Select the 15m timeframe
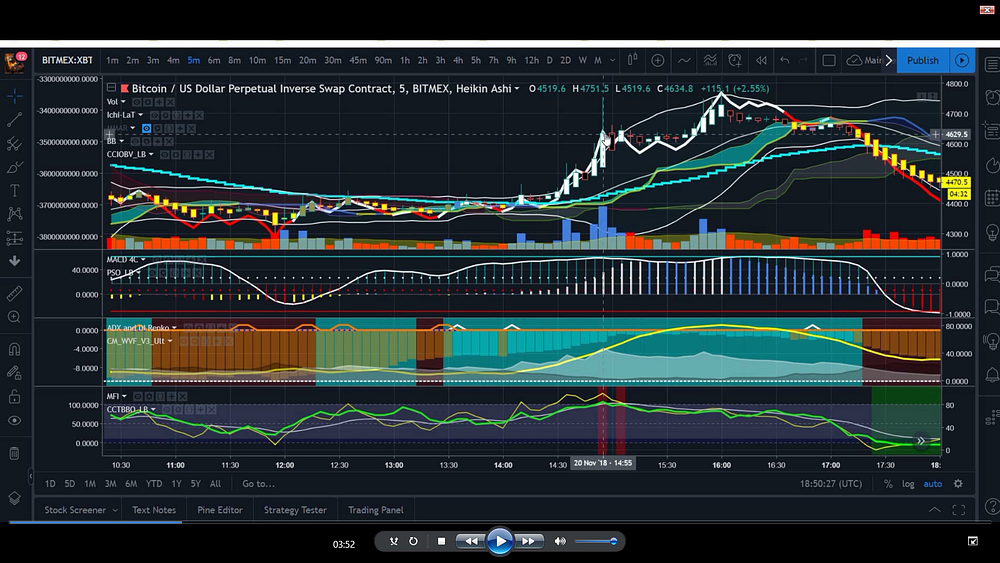The image size is (1000, 563). [x=282, y=60]
